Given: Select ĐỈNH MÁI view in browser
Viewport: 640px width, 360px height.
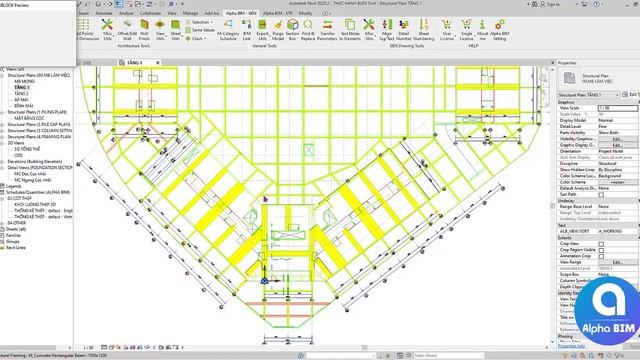Looking at the screenshot, I should click(x=24, y=106).
